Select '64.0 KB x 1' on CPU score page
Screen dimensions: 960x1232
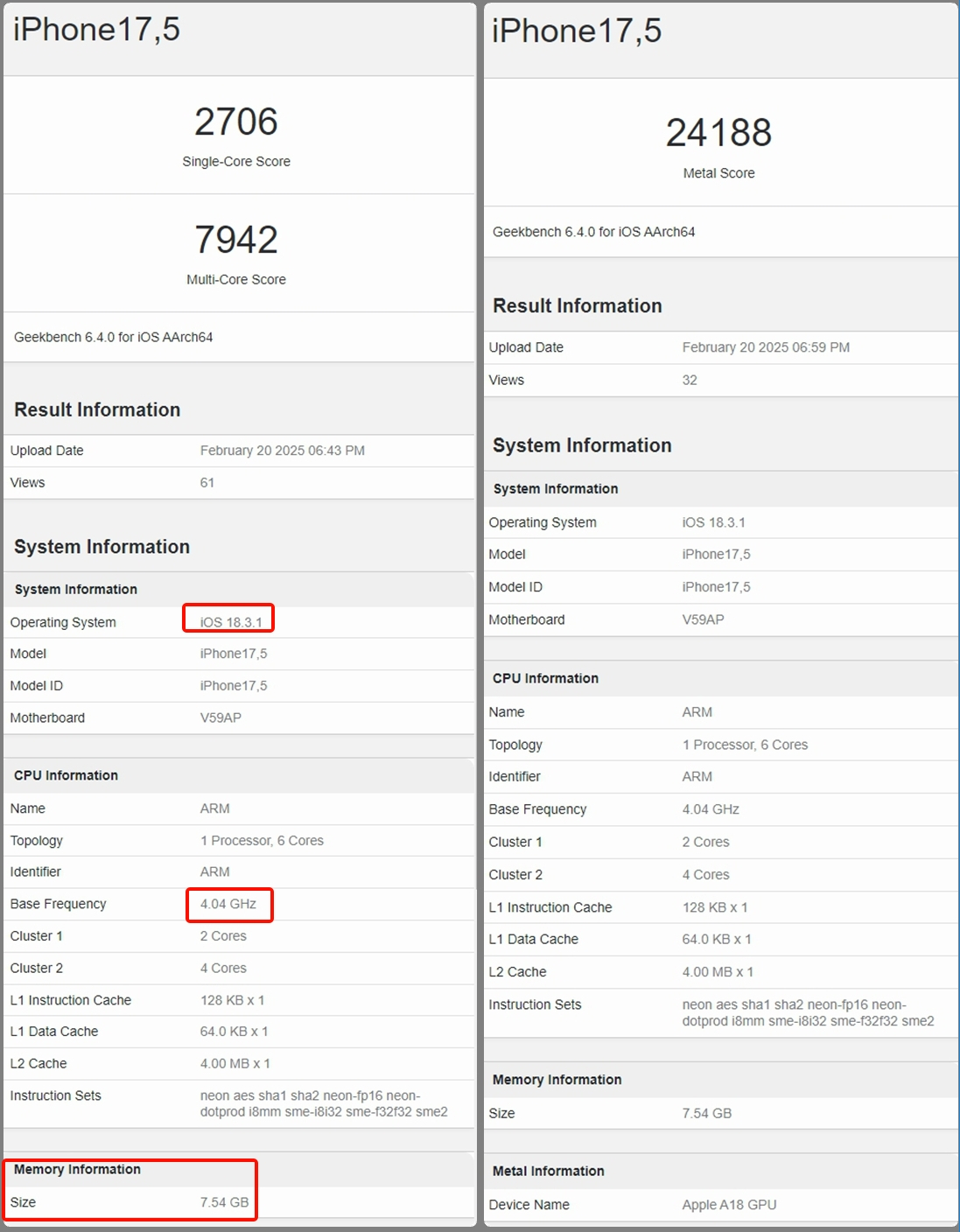[x=234, y=1032]
